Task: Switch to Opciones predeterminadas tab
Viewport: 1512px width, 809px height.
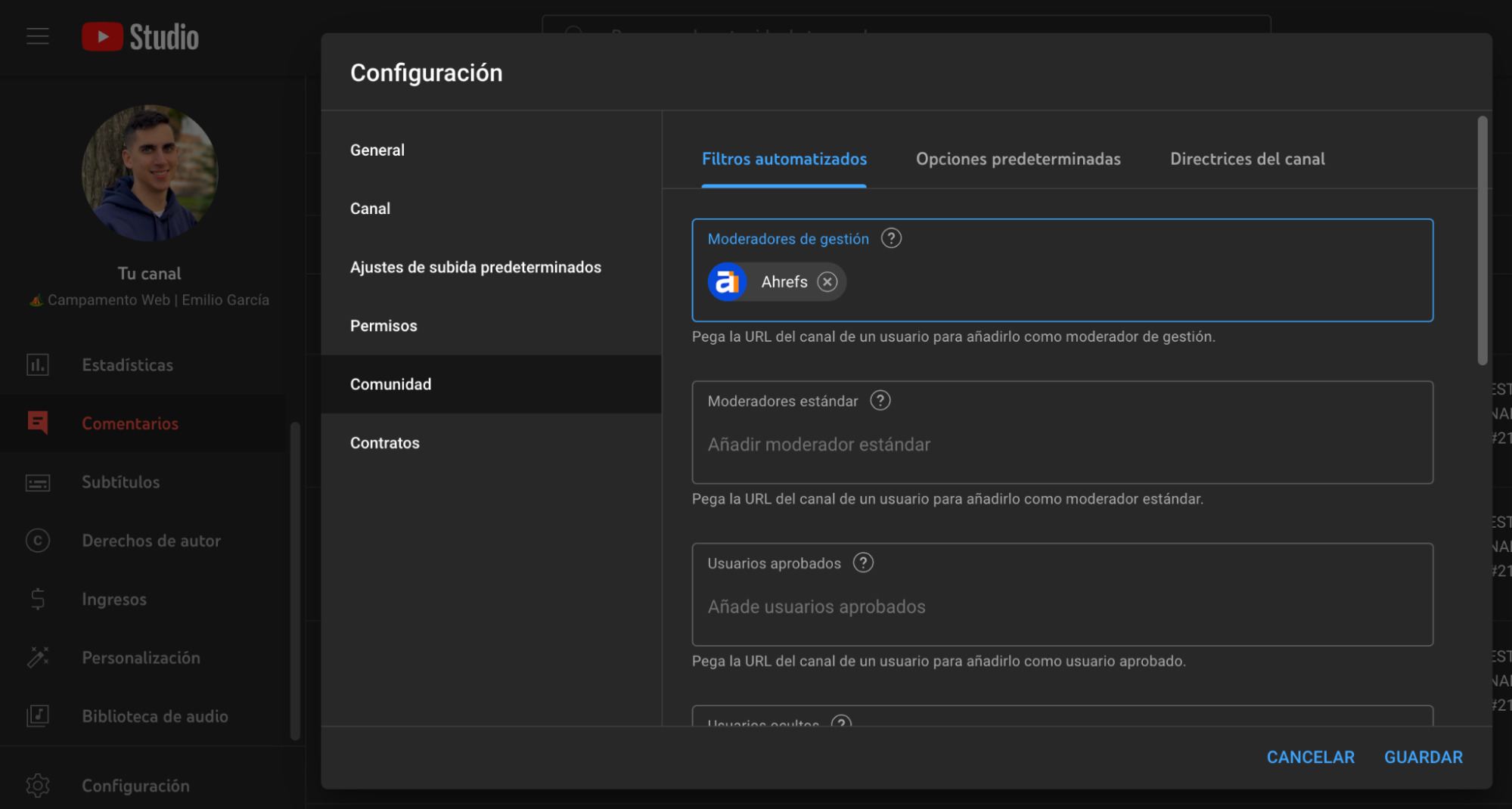Action: [1017, 159]
